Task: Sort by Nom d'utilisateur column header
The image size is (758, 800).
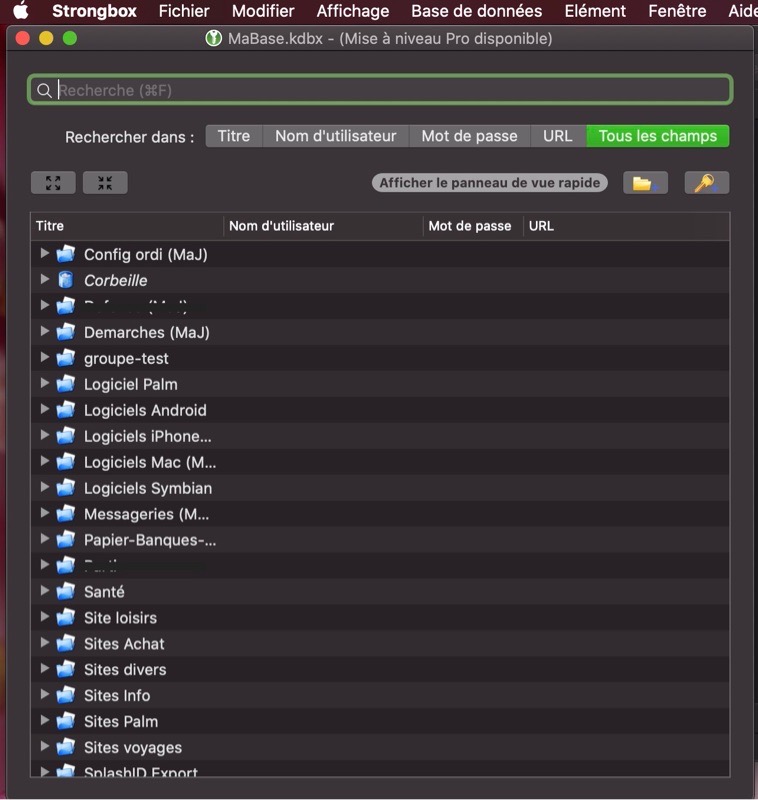Action: tap(282, 226)
